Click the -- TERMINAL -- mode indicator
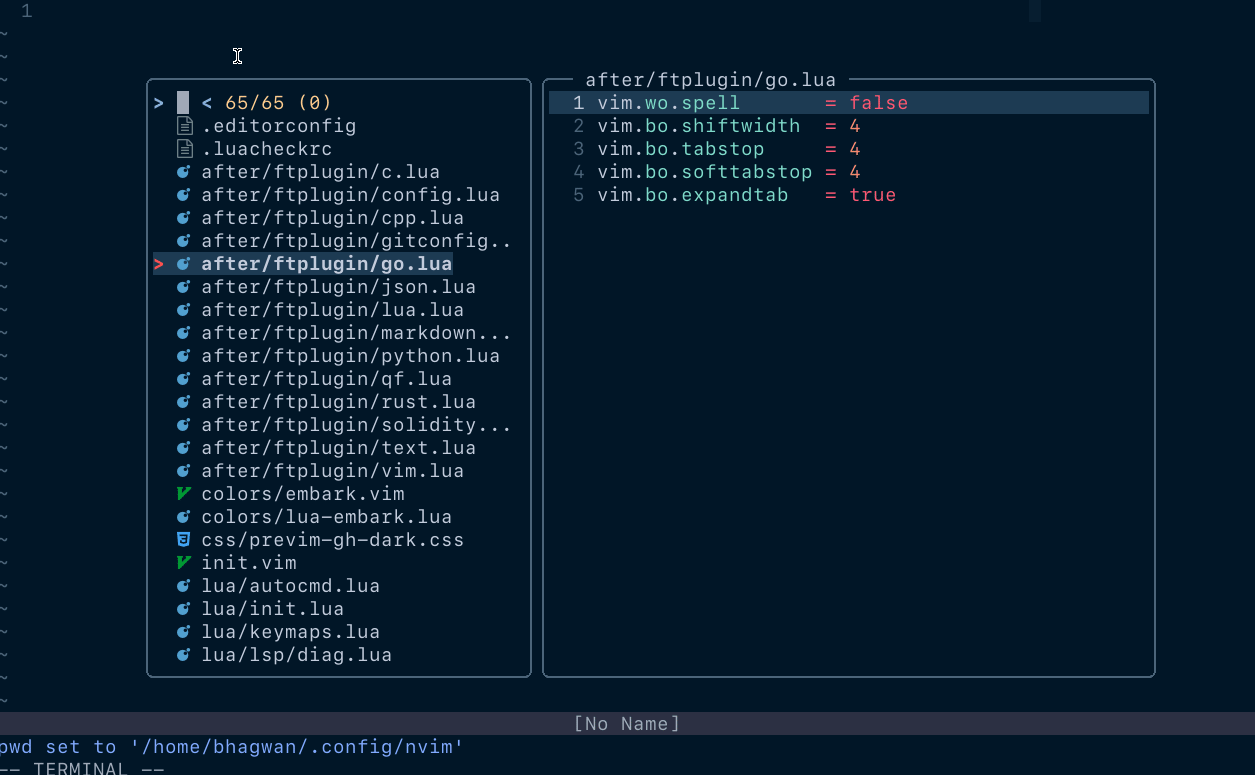This screenshot has height=775, width=1255. [82, 768]
